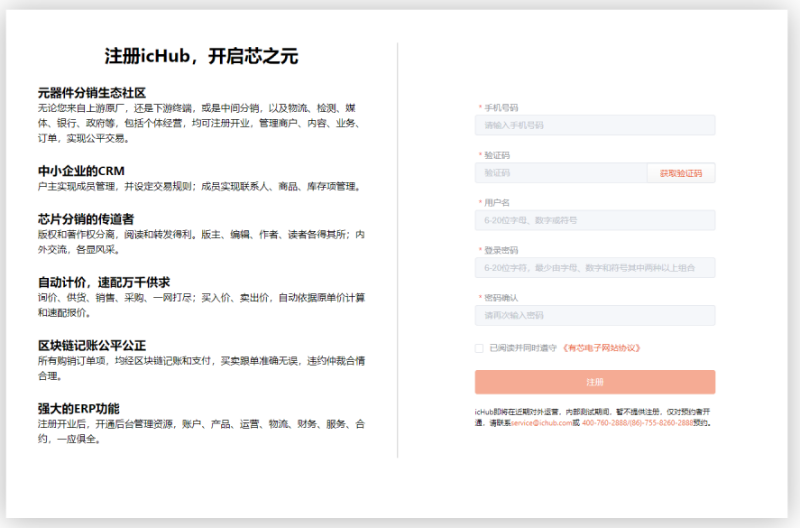Click the 元器件分销生态社区 heading

[x=92, y=92]
